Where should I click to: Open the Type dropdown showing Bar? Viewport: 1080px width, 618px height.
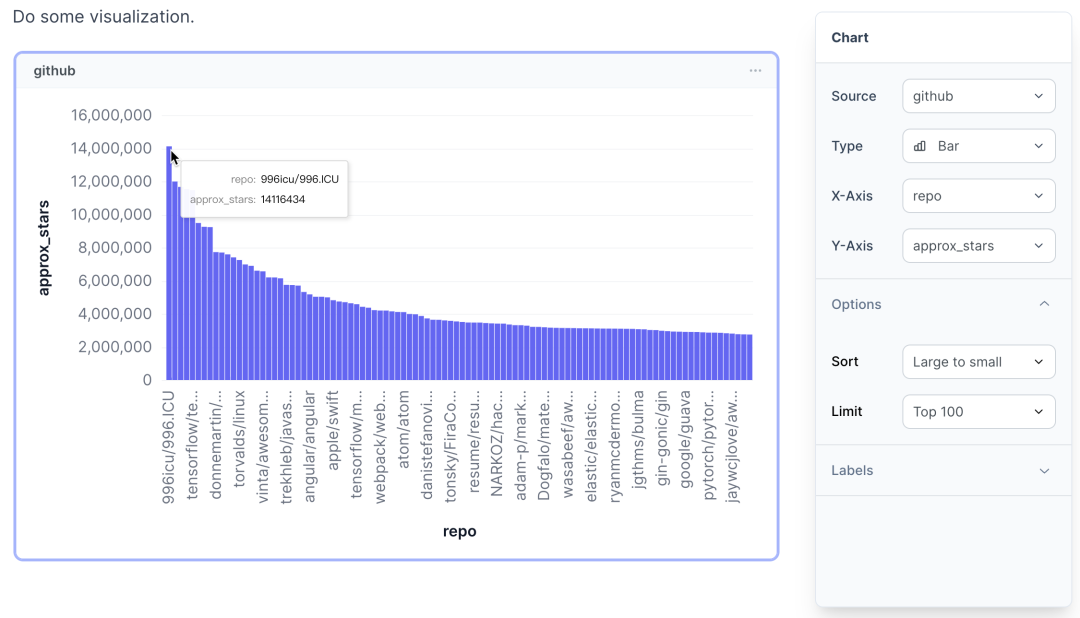(x=978, y=146)
